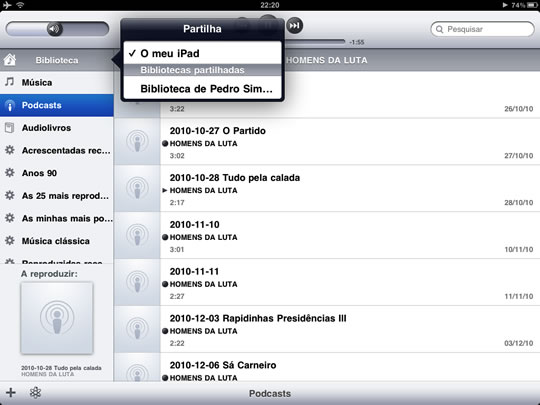Play episode 2010-11-10

pos(326,235)
